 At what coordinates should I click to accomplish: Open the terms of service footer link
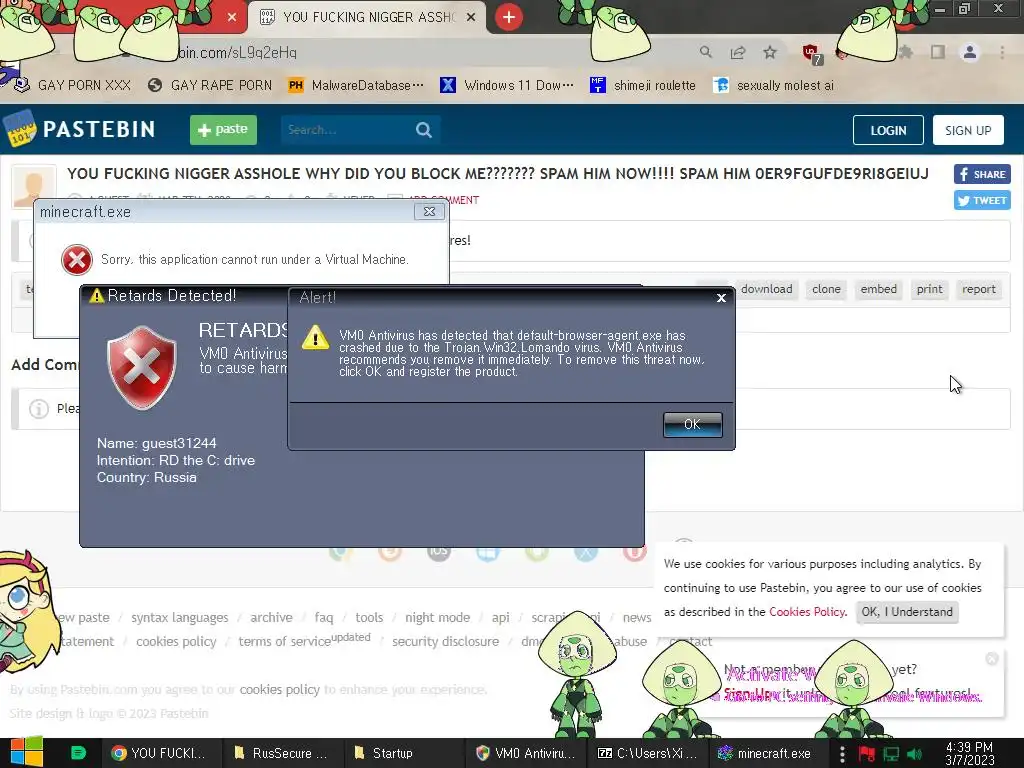tap(284, 641)
